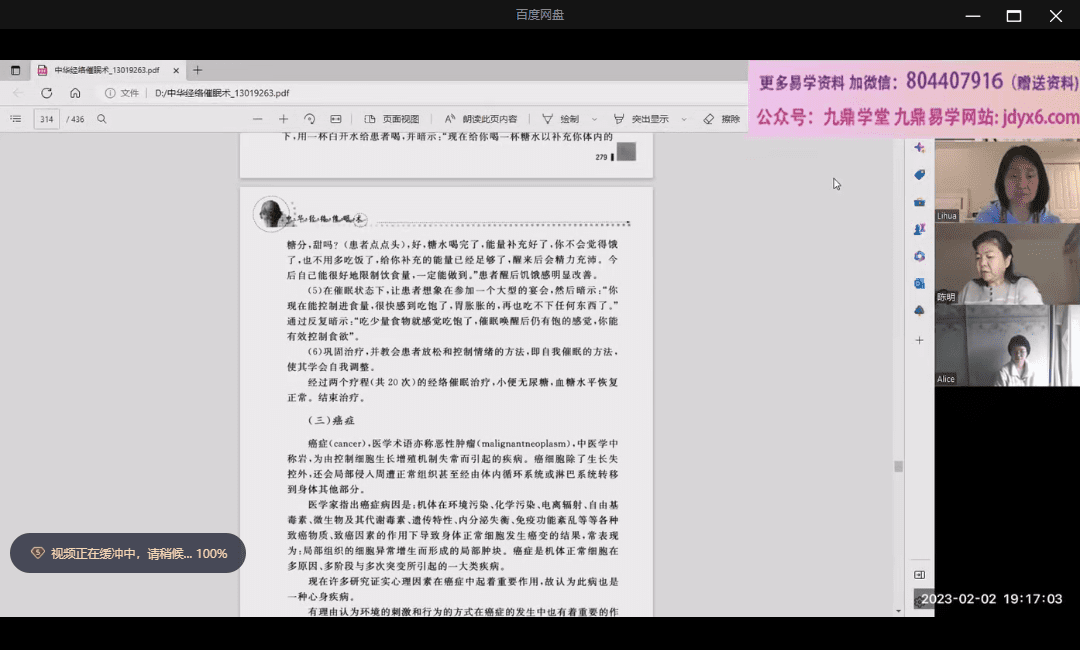Open a new browser tab

click(x=198, y=70)
